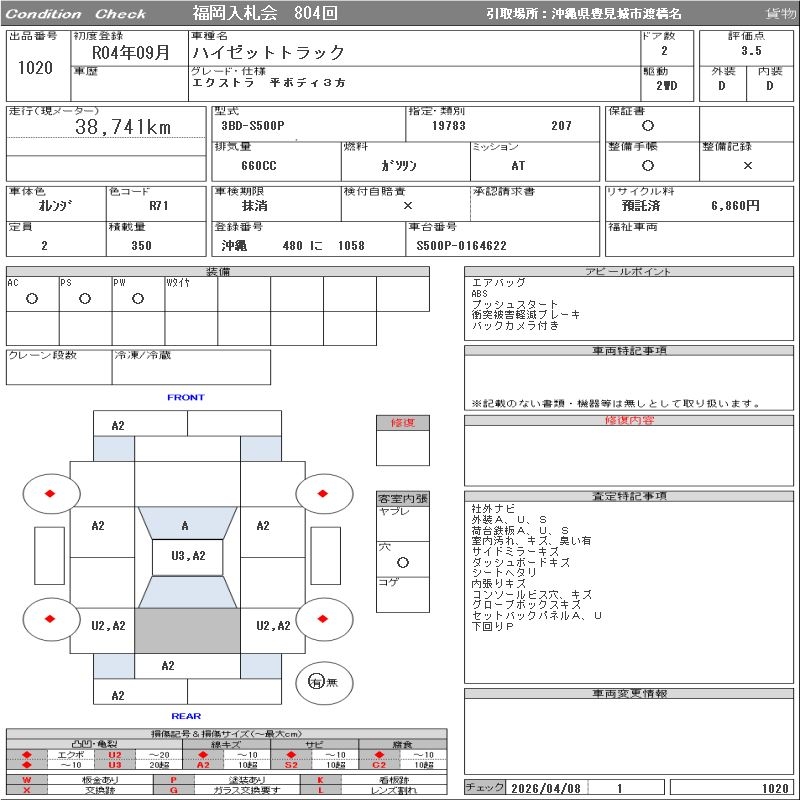
Task: Click the red U2 legend marker
Action: [115, 755]
